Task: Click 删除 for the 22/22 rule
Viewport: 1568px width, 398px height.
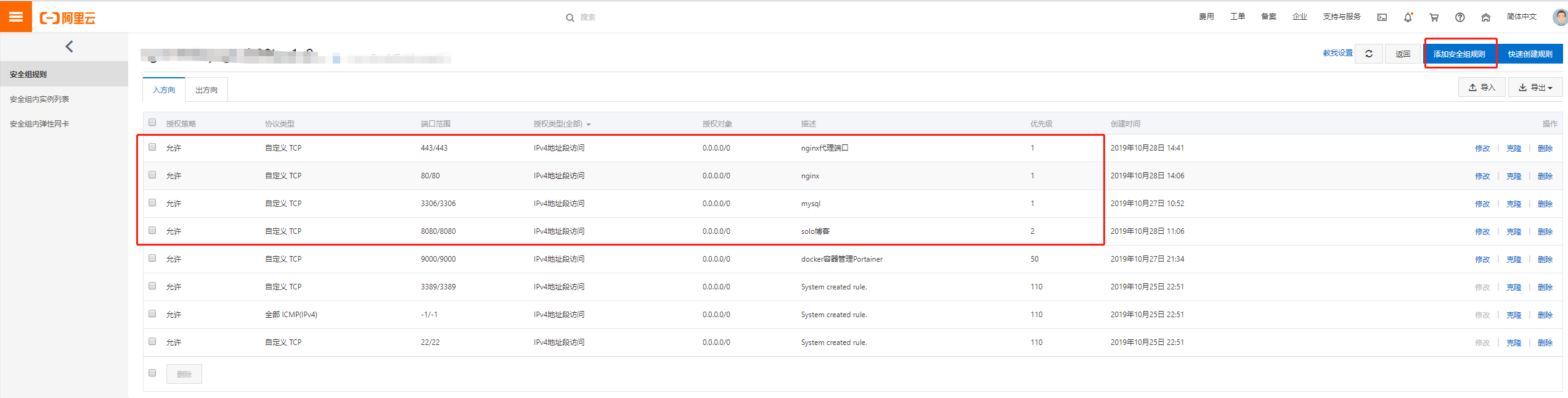Action: click(x=1545, y=343)
